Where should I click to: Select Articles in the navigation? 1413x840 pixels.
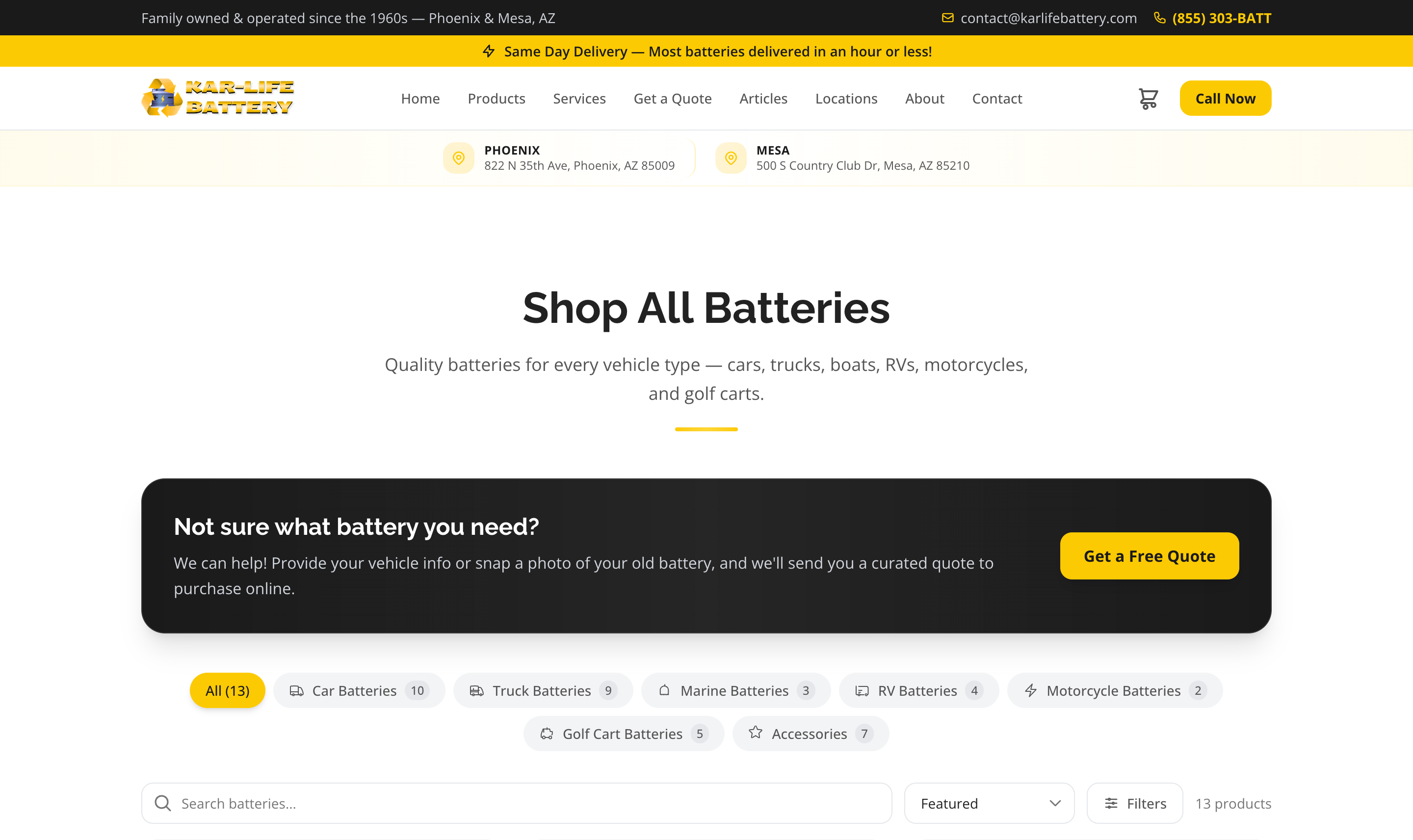click(763, 98)
